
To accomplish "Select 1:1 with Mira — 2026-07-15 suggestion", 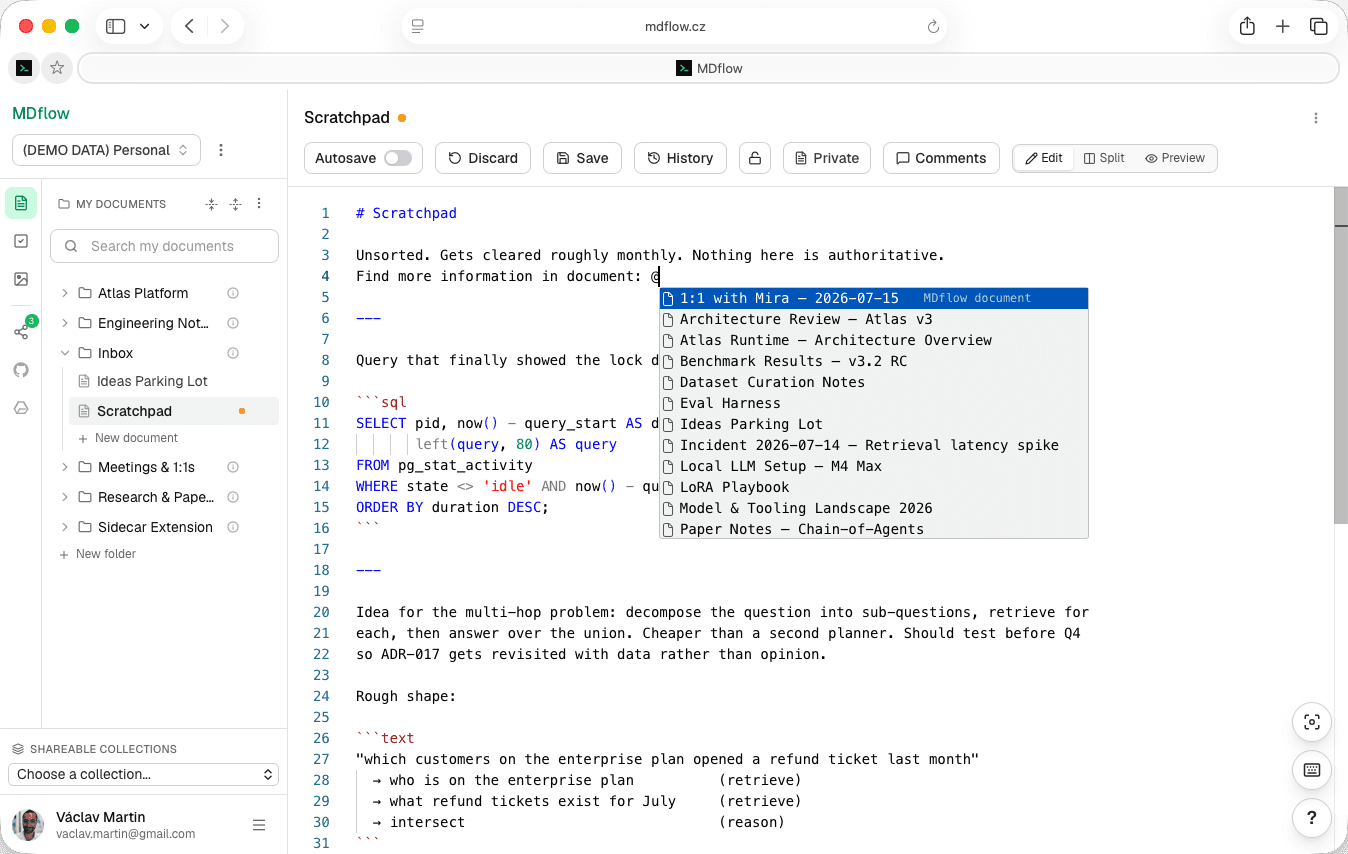I will (x=874, y=298).
